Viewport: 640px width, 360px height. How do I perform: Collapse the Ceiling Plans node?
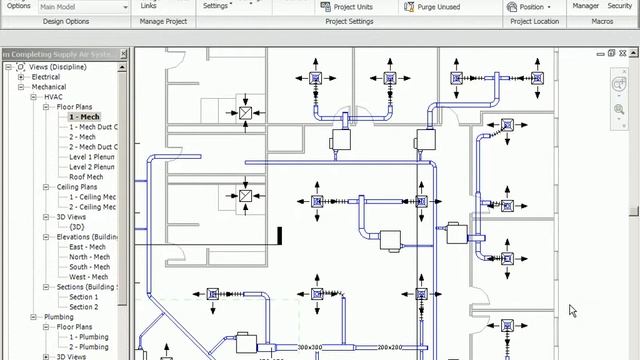click(x=46, y=187)
